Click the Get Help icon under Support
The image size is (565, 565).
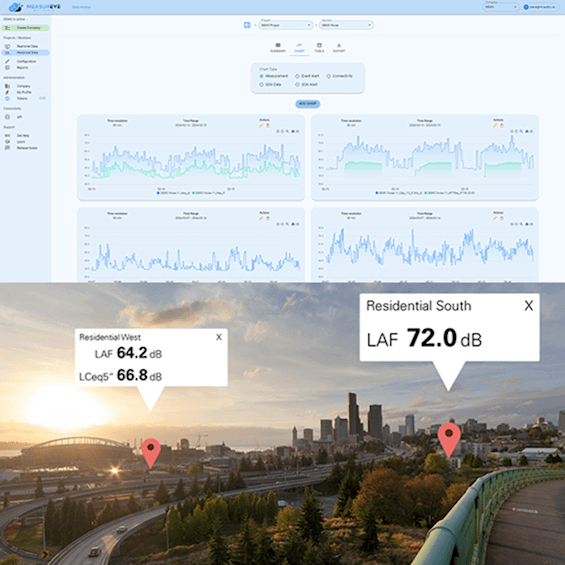[7, 135]
